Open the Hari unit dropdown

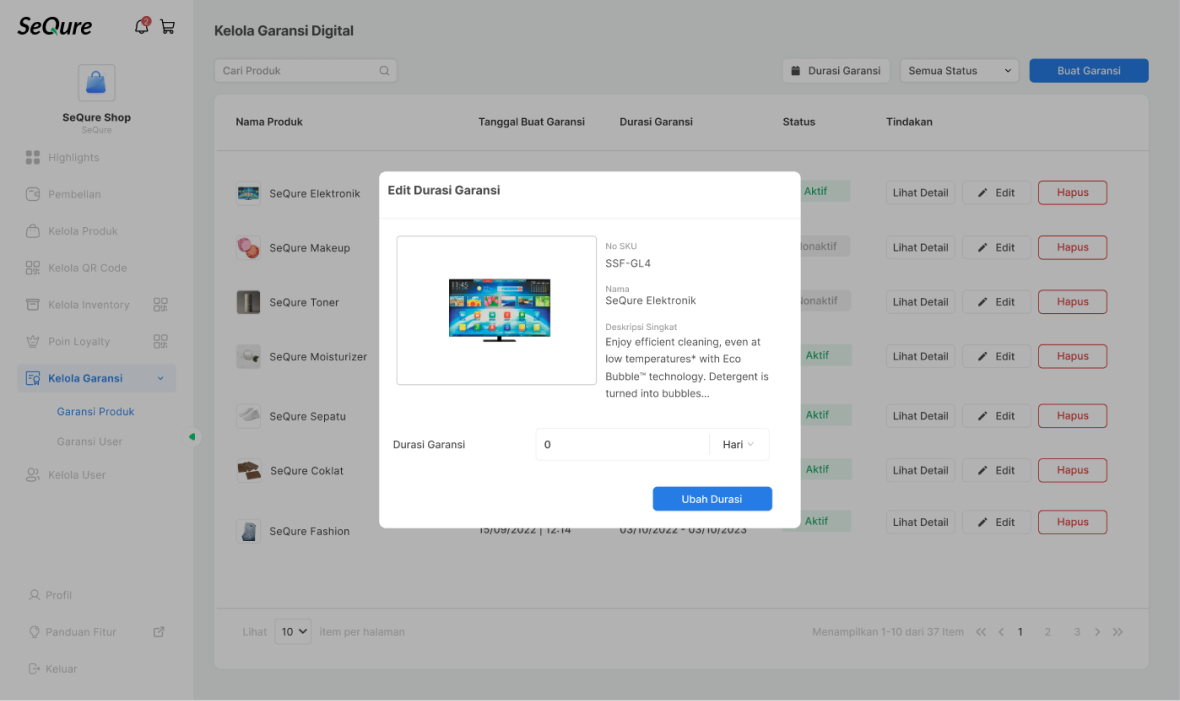738,444
